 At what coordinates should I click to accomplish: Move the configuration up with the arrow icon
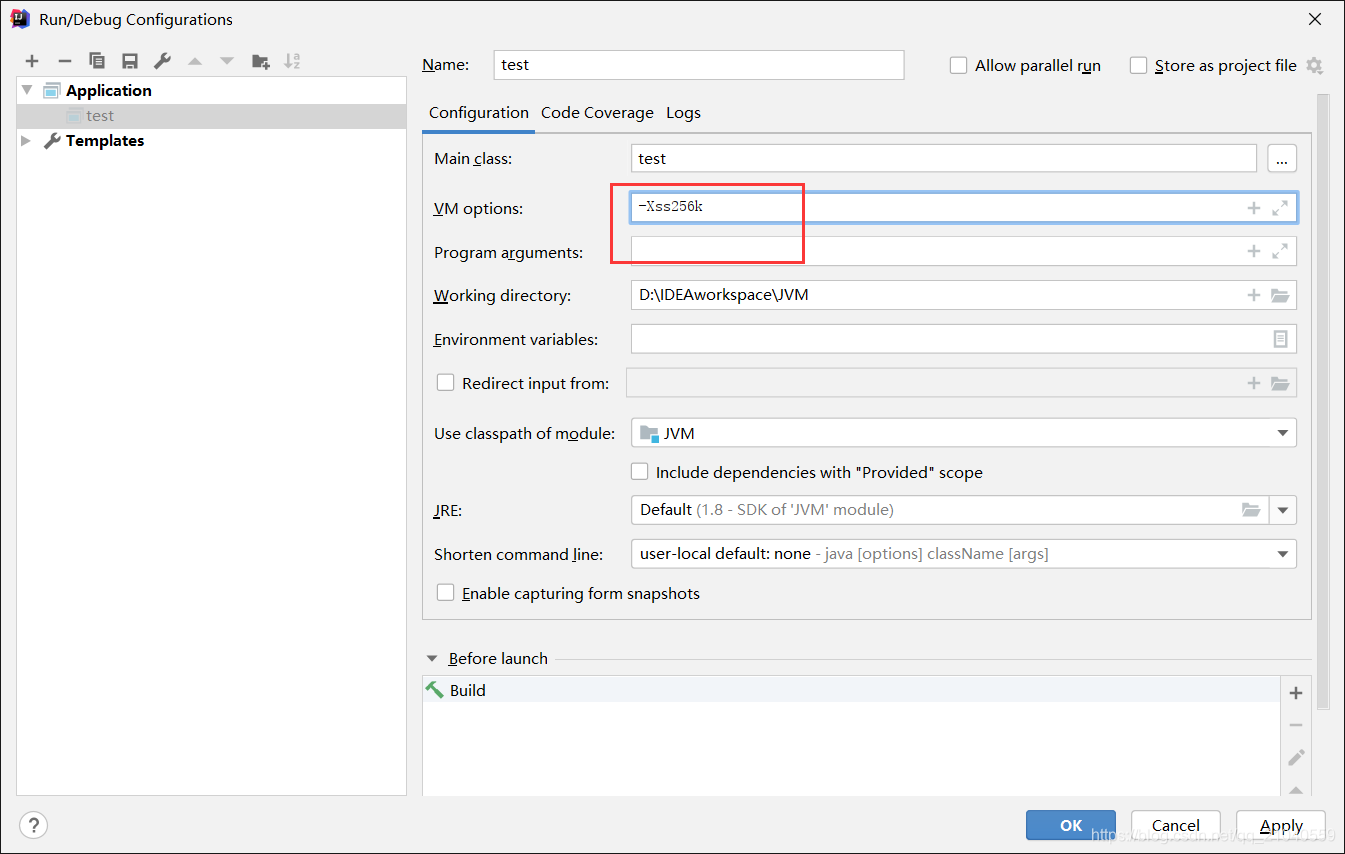195,62
